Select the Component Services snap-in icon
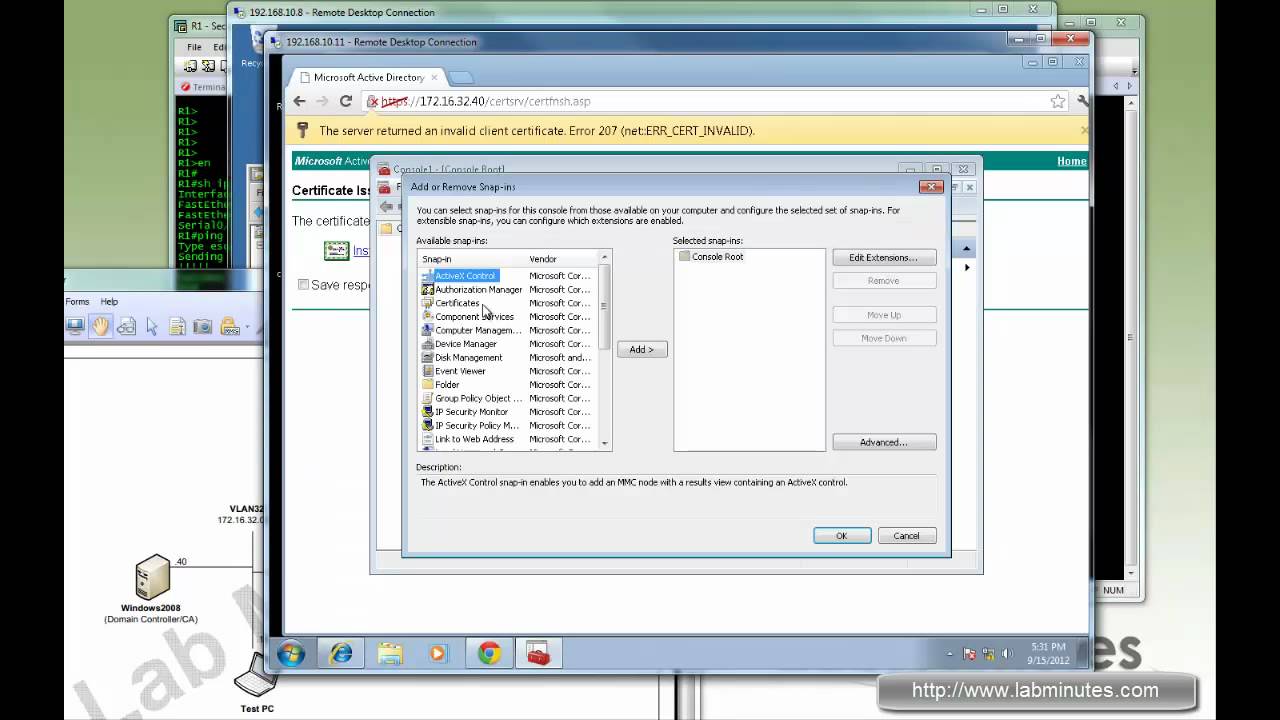The width and height of the screenshot is (1280, 720). pos(427,316)
